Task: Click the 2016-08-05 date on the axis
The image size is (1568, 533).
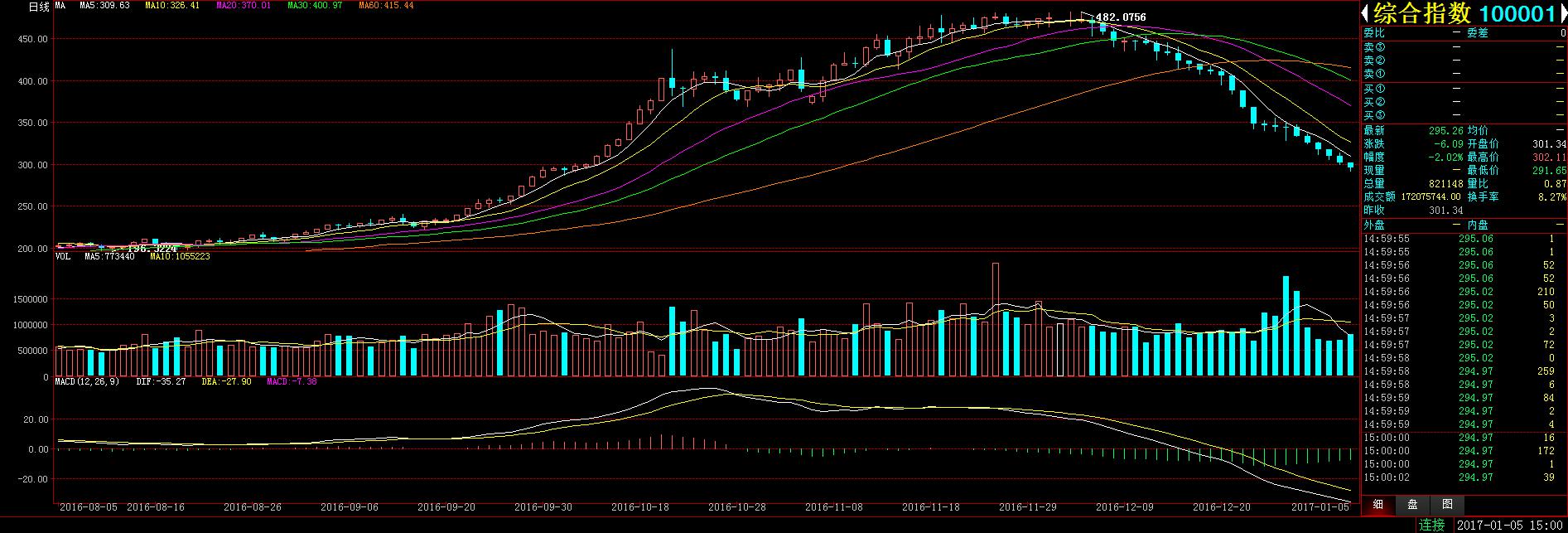Action: coord(88,507)
